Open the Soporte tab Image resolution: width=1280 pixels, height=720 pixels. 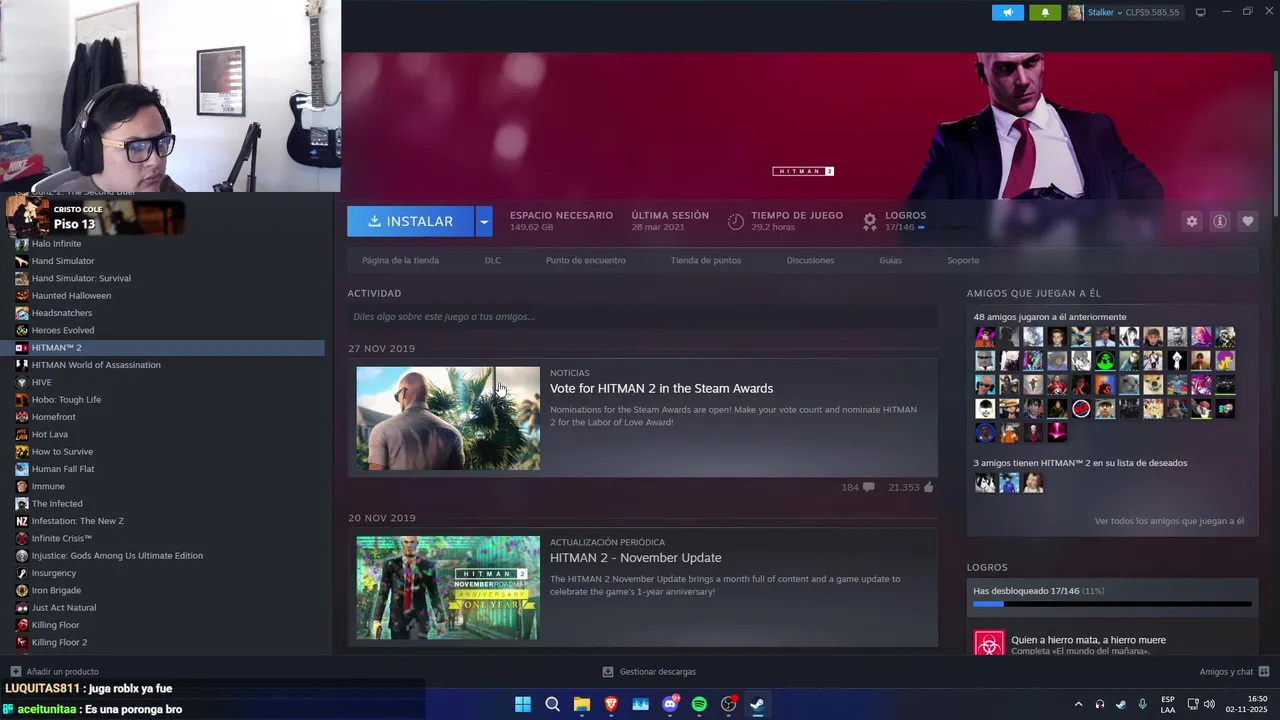[963, 260]
